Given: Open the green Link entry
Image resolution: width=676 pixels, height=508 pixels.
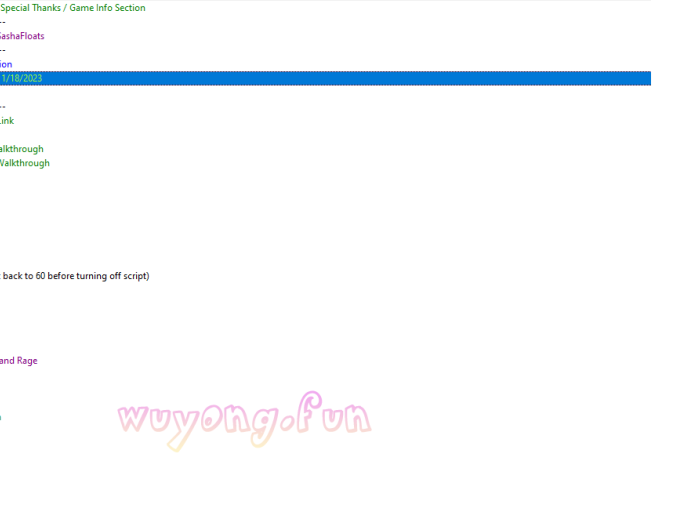Looking at the screenshot, I should click(7, 121).
